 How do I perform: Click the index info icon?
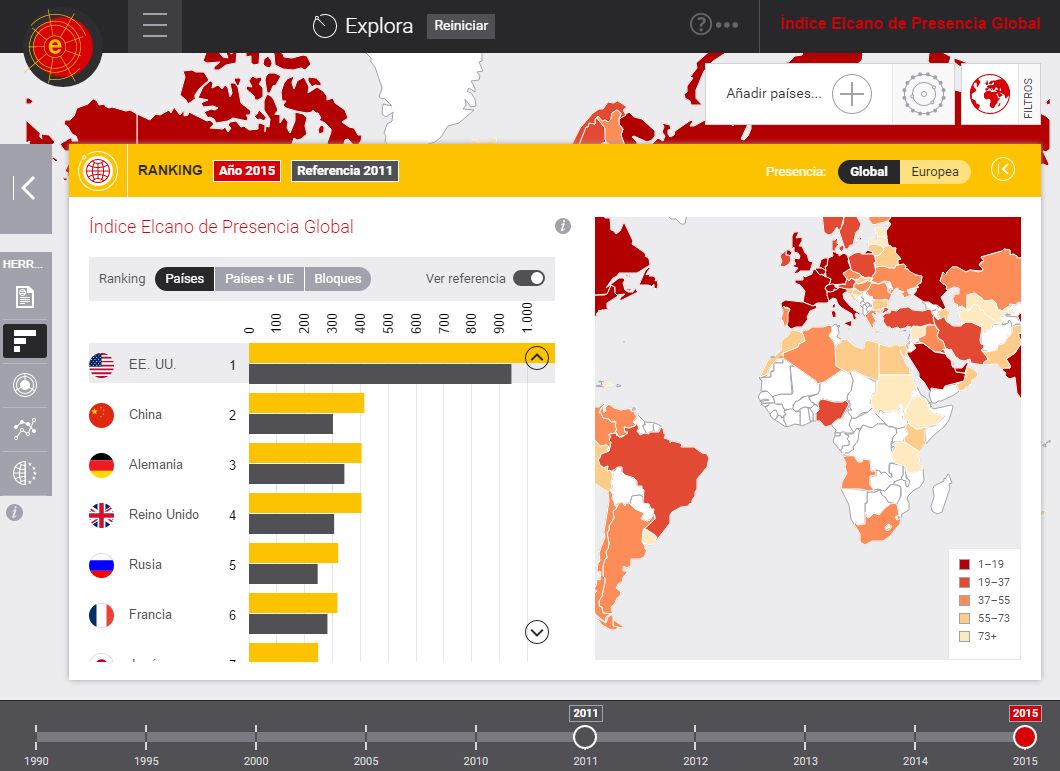(x=562, y=226)
